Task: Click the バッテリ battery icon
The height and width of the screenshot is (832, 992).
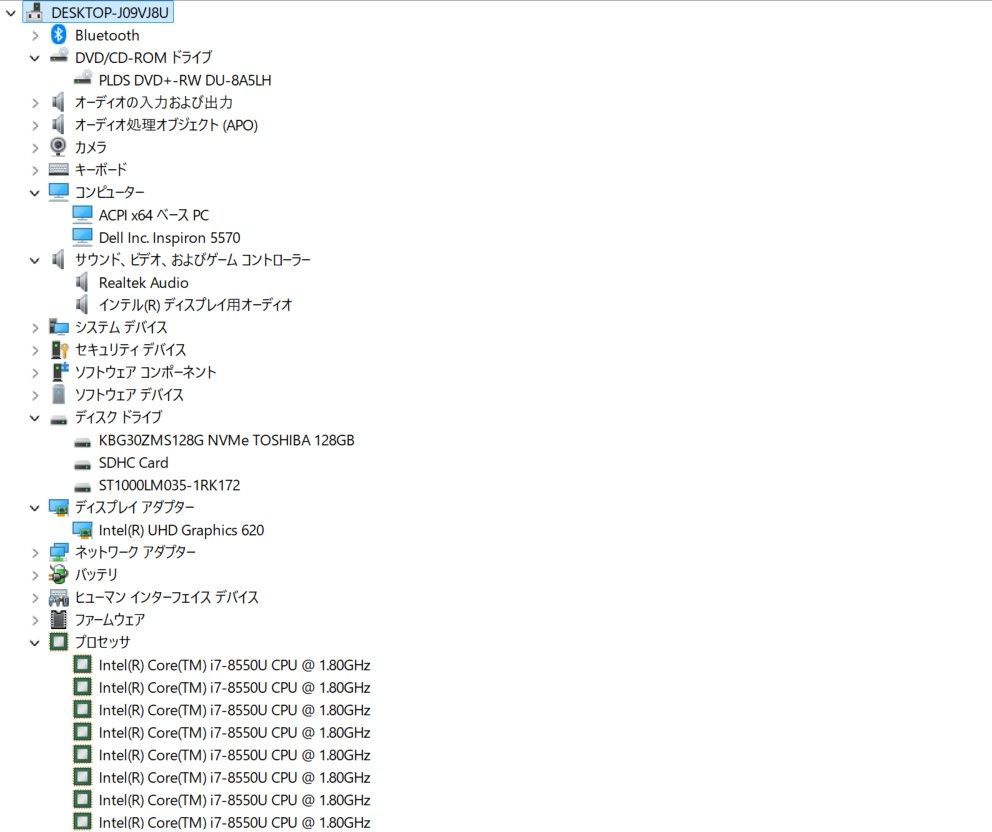Action: click(x=58, y=575)
